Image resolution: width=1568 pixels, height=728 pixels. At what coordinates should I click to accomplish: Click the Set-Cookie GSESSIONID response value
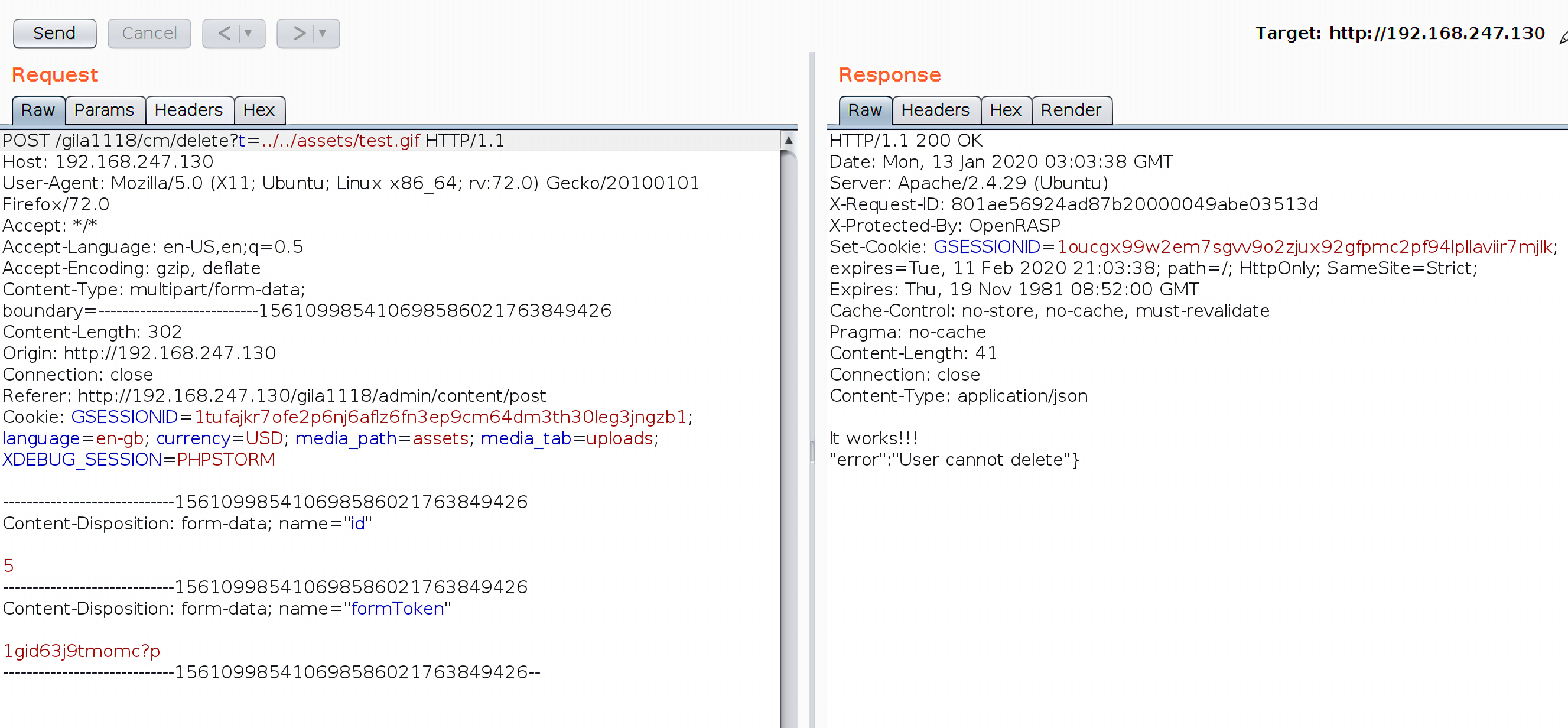(1305, 247)
